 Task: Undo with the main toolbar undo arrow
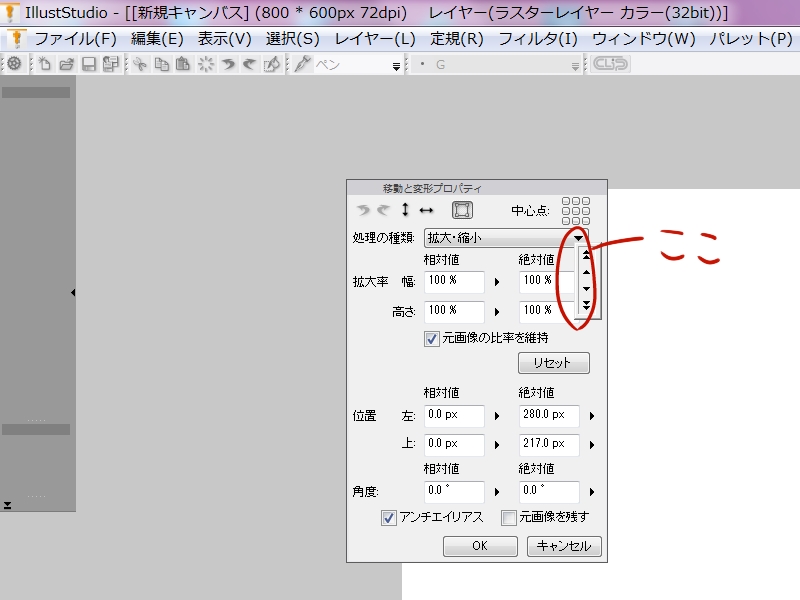[228, 64]
